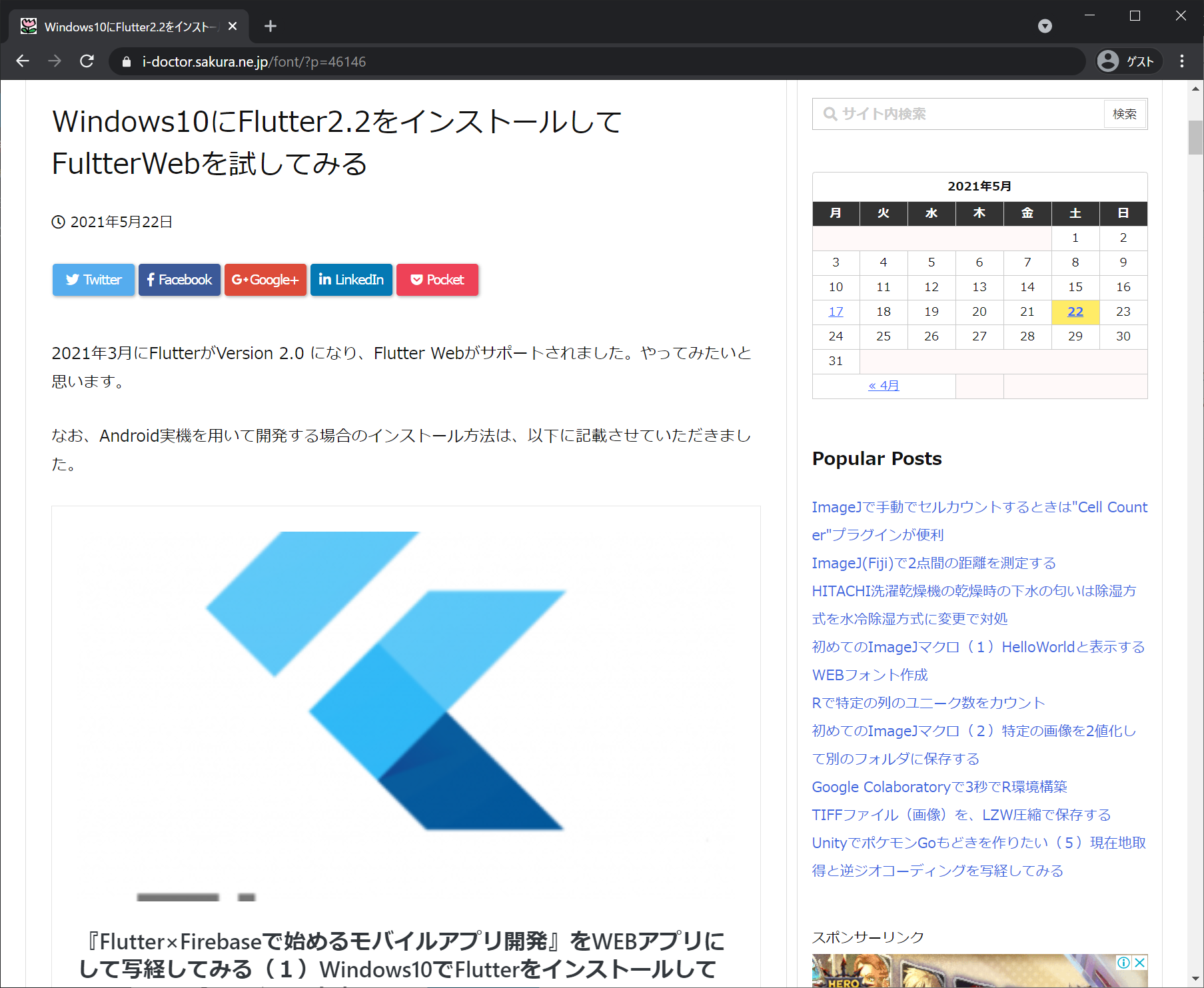1204x988 pixels.
Task: Click the address bar URL
Action: click(254, 62)
